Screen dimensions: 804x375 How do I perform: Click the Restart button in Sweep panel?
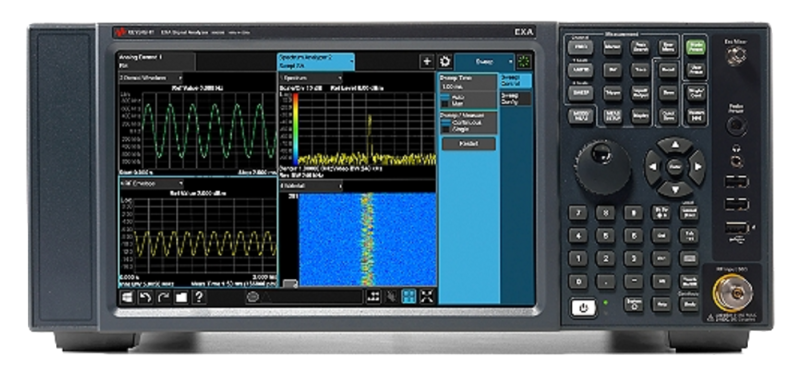(469, 144)
